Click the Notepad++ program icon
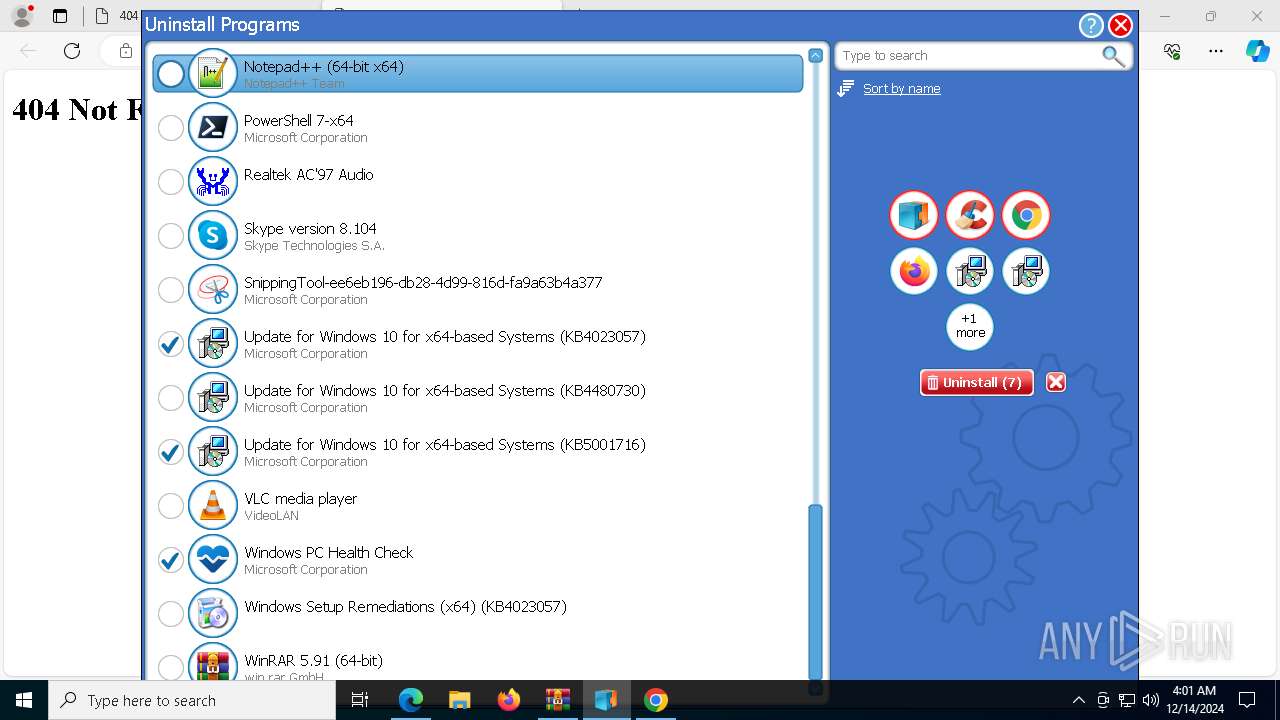Screen dimensions: 1280x720 (213, 74)
